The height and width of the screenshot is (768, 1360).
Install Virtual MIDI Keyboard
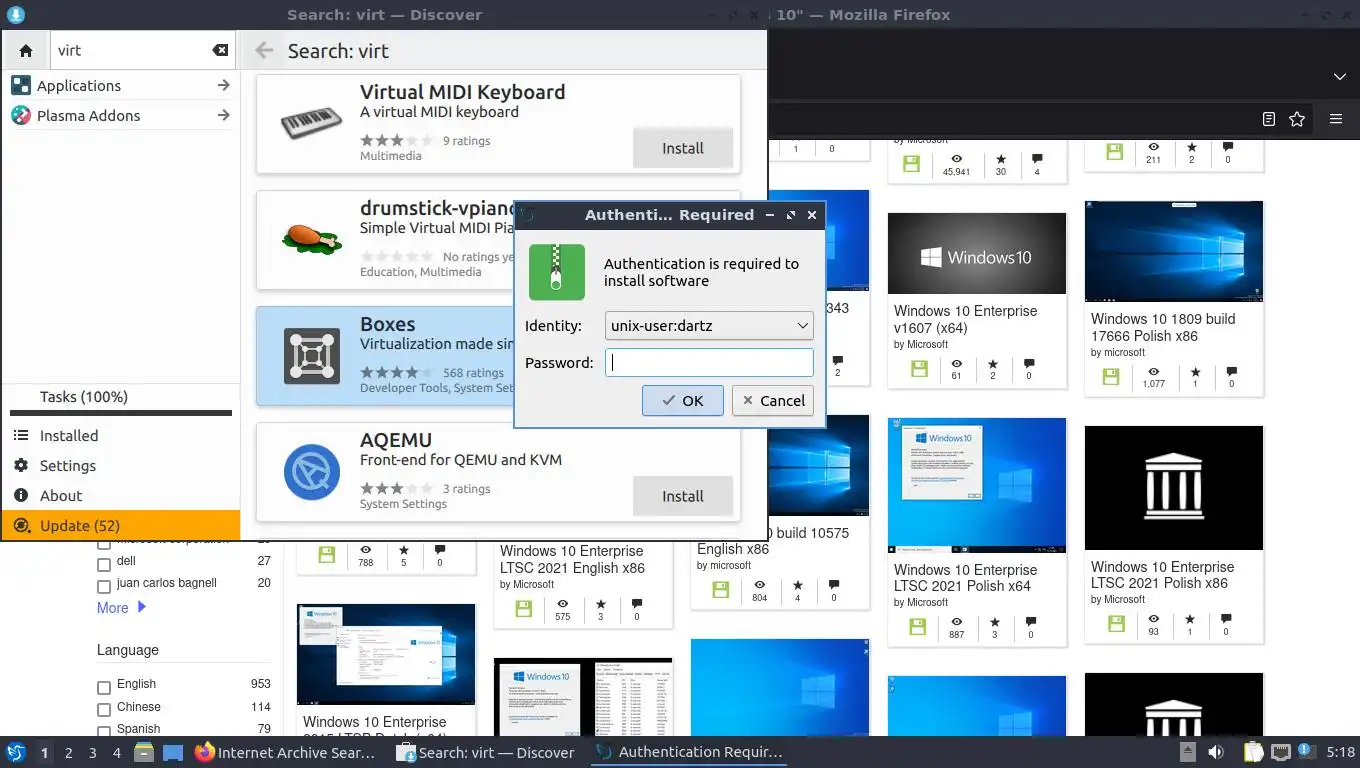[x=683, y=148]
